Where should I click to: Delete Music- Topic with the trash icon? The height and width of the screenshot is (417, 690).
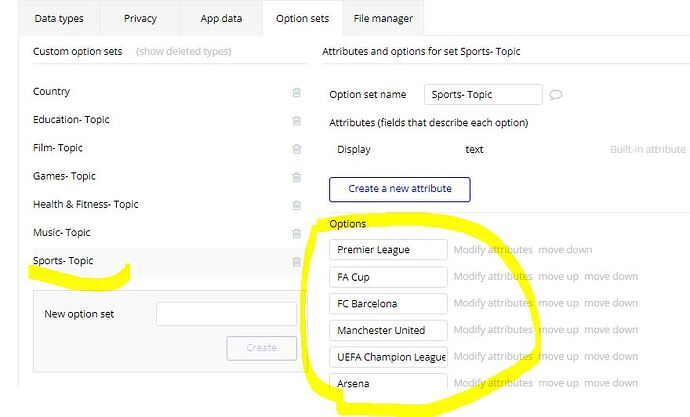click(296, 233)
